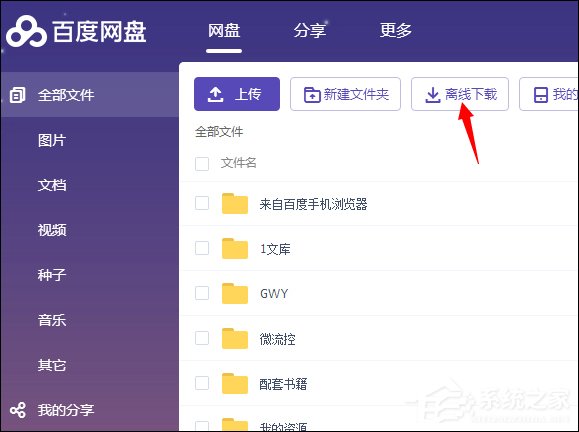Toggle the select-all checkbox beside 文件名

coord(202,164)
